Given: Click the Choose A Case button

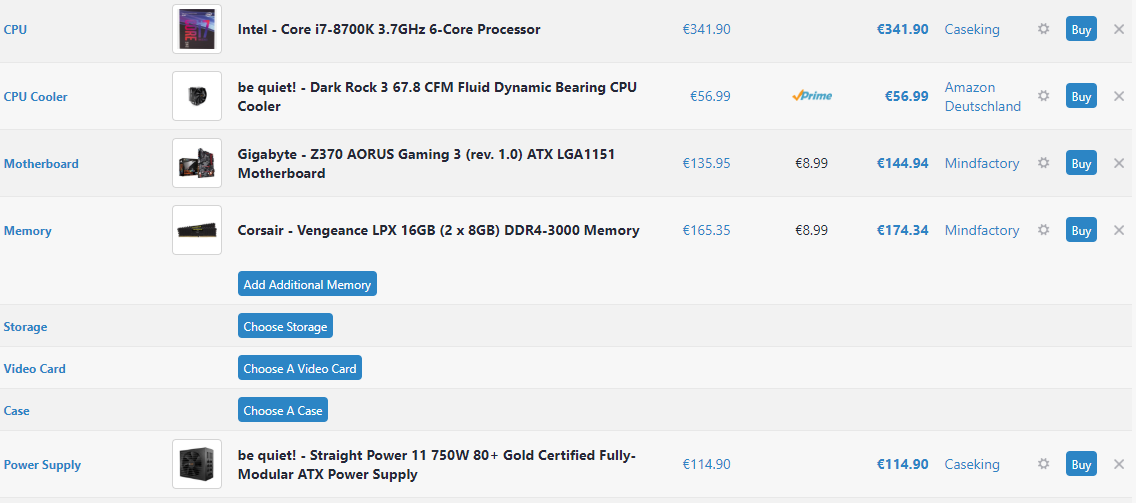Looking at the screenshot, I should [283, 410].
